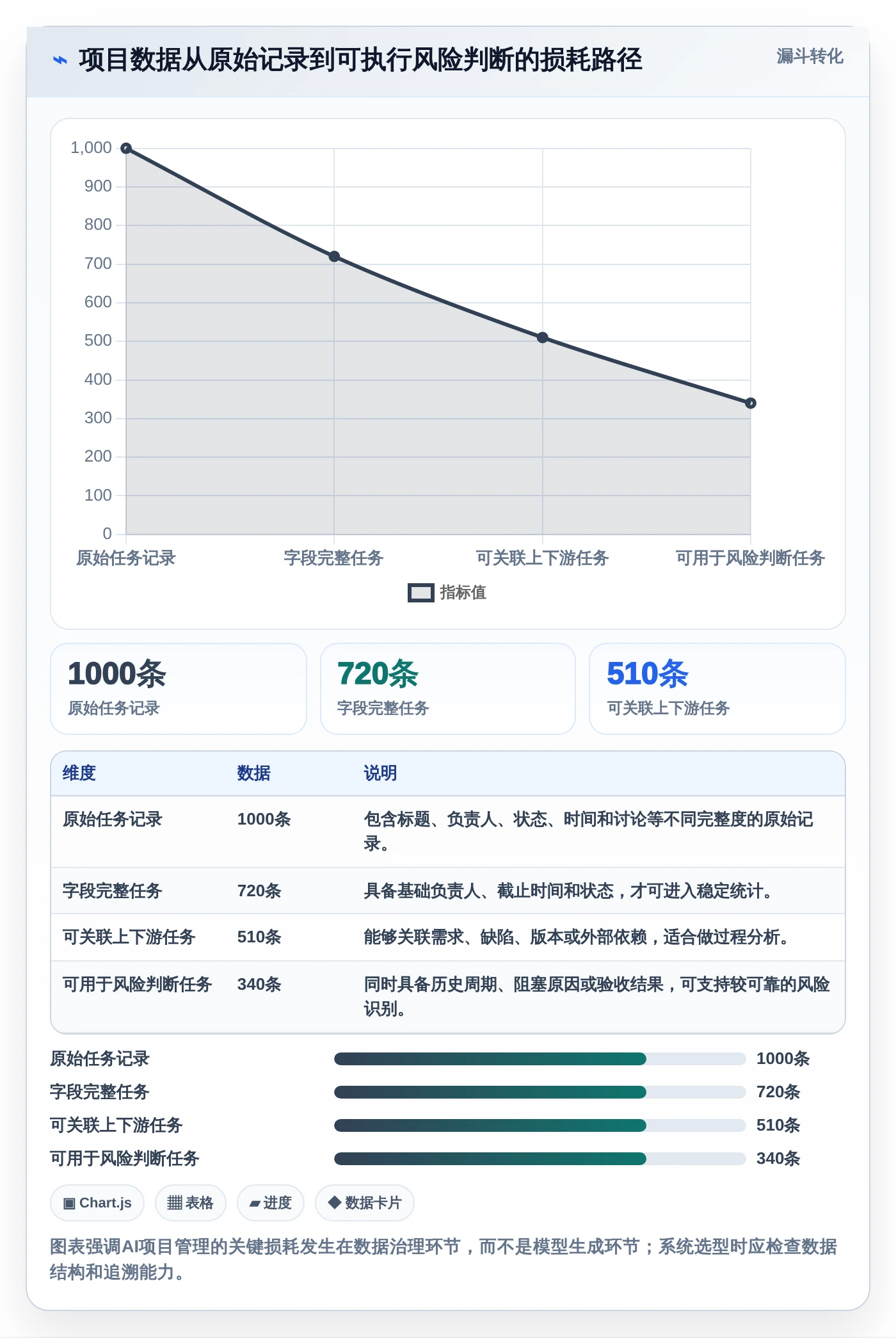The image size is (896, 1338).
Task: Select the 510条 data card
Action: [x=717, y=689]
